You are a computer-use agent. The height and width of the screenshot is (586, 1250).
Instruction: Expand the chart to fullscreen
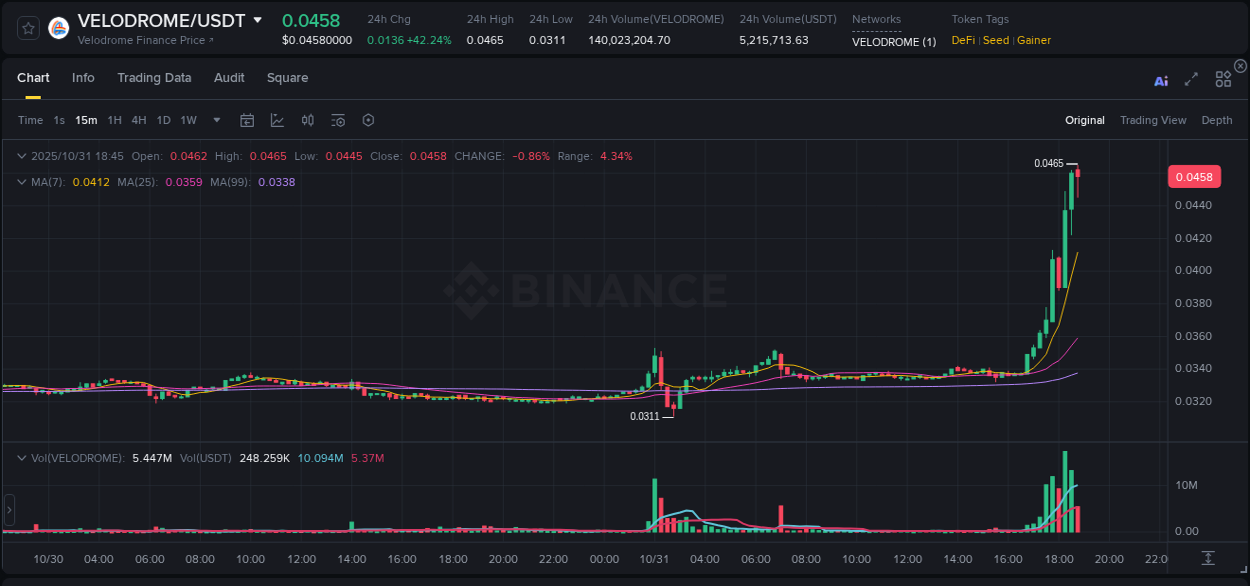click(1190, 81)
